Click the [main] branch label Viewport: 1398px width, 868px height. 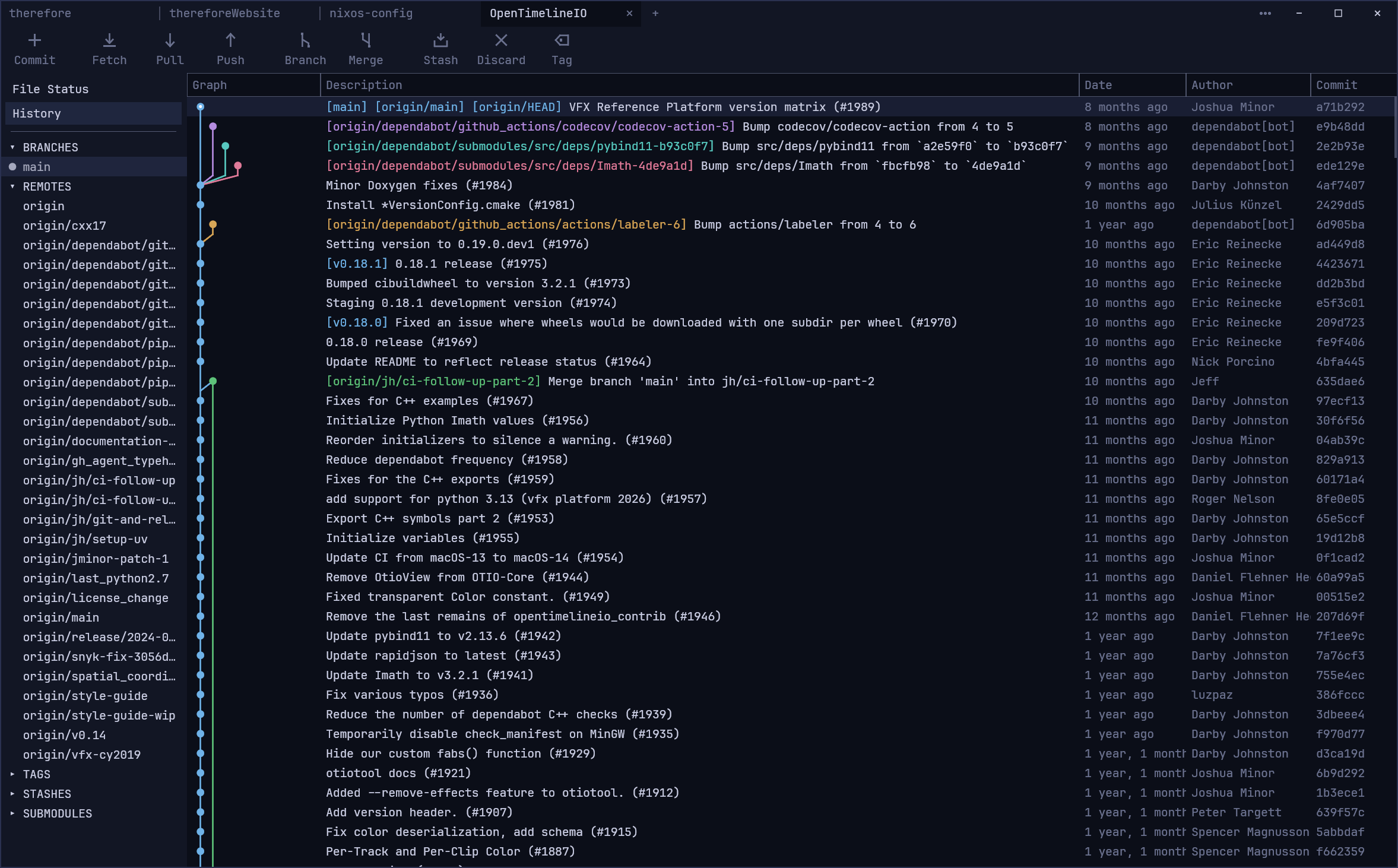[x=347, y=107]
